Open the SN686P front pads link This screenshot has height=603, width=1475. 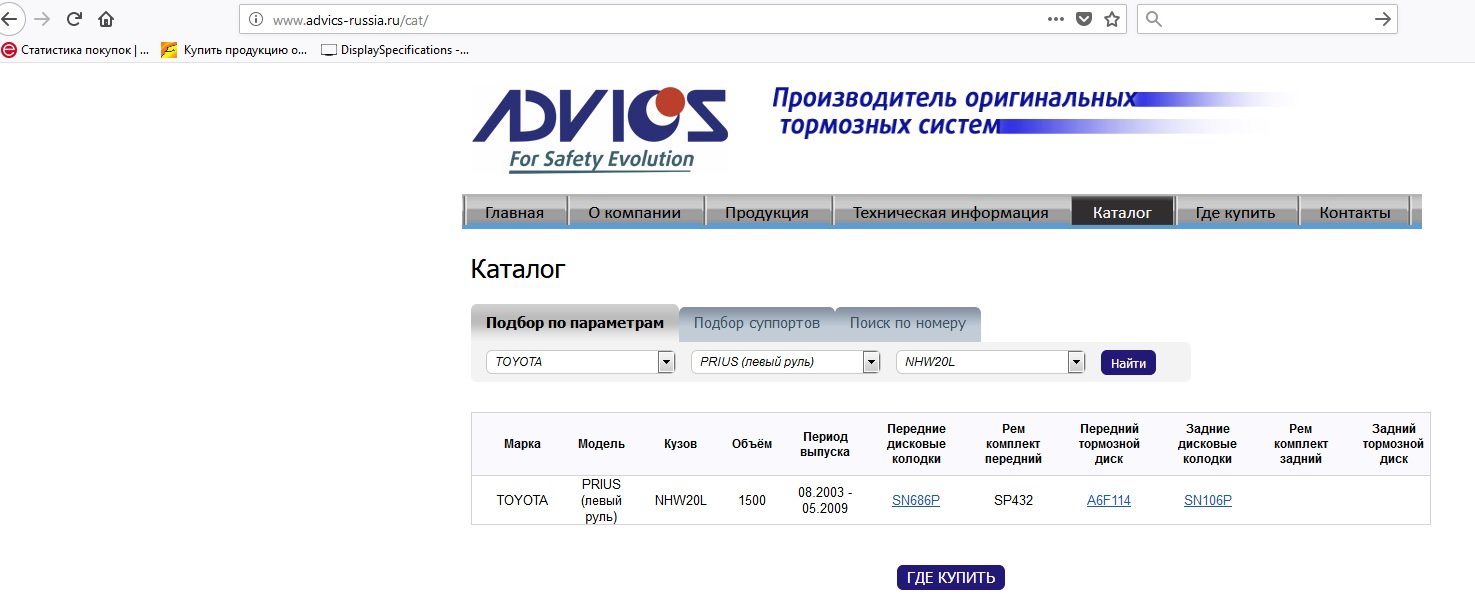pyautogui.click(x=916, y=500)
